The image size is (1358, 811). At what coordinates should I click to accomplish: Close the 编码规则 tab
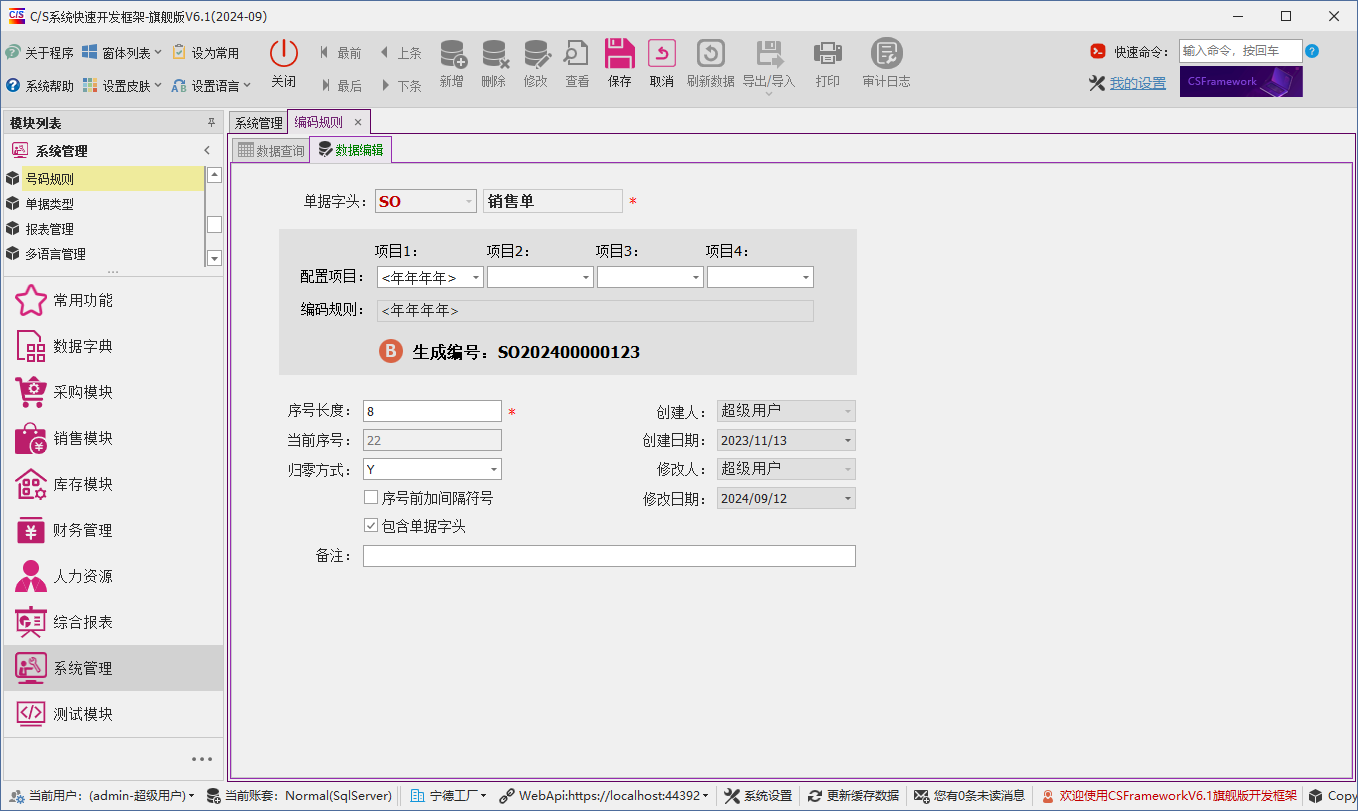click(358, 122)
